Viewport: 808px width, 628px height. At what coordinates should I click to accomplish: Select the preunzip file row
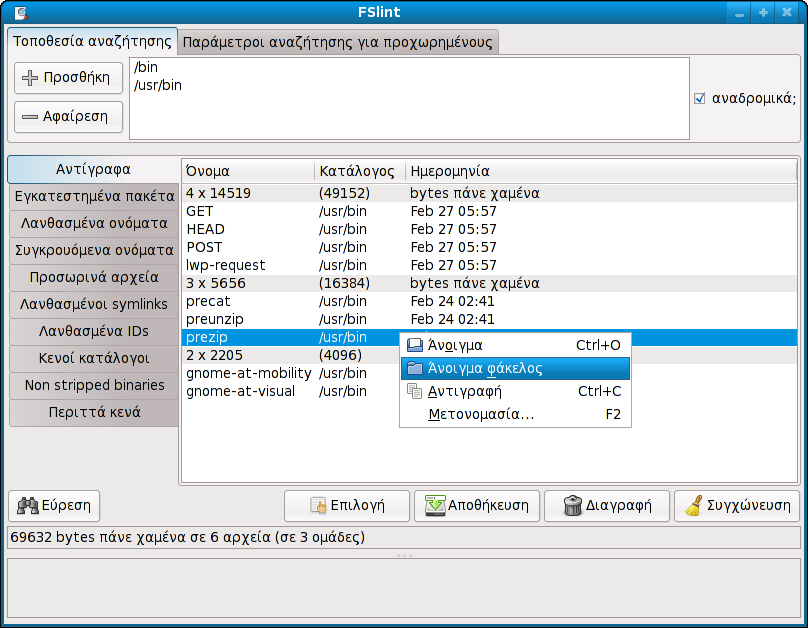coord(489,319)
